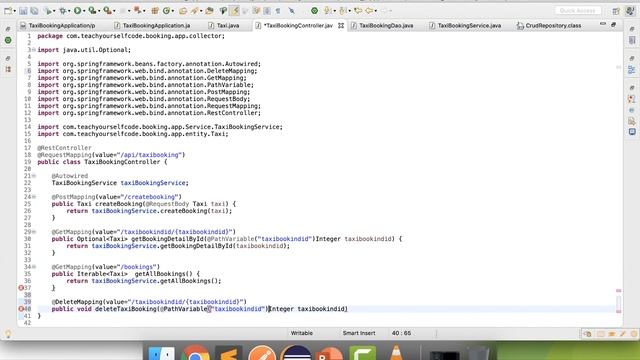The width and height of the screenshot is (640, 360).
Task: Click the Coverage run icon
Action: tap(92, 11)
